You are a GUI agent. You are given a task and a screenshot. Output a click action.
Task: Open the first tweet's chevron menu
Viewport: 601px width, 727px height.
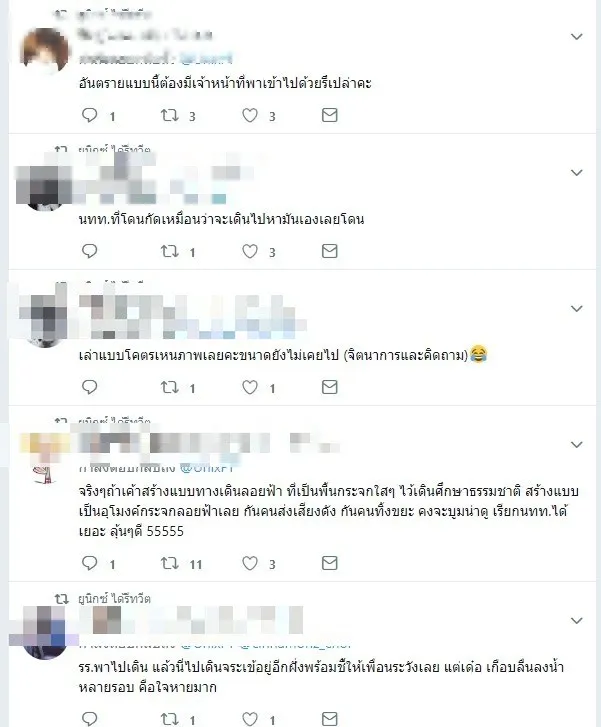click(576, 37)
